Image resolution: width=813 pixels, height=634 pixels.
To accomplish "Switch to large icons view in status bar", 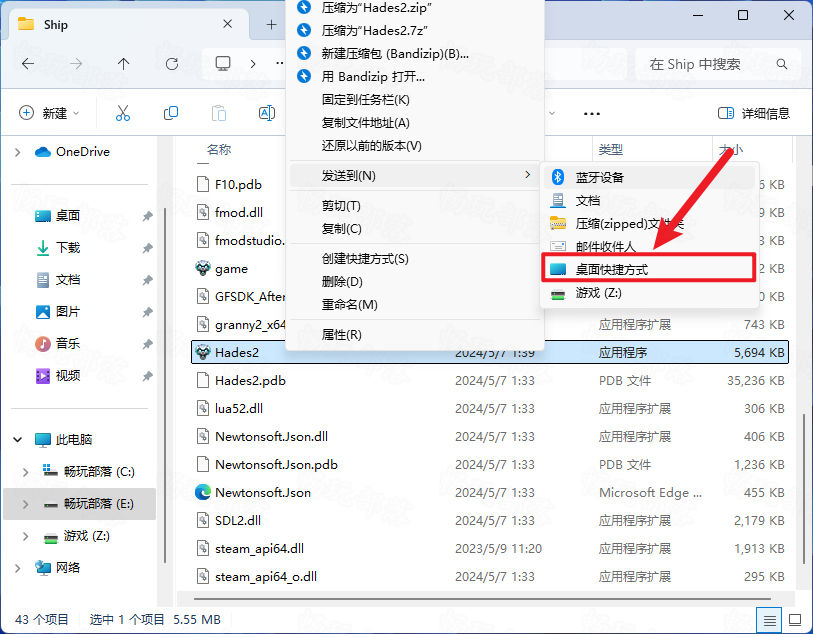I will 795,619.
